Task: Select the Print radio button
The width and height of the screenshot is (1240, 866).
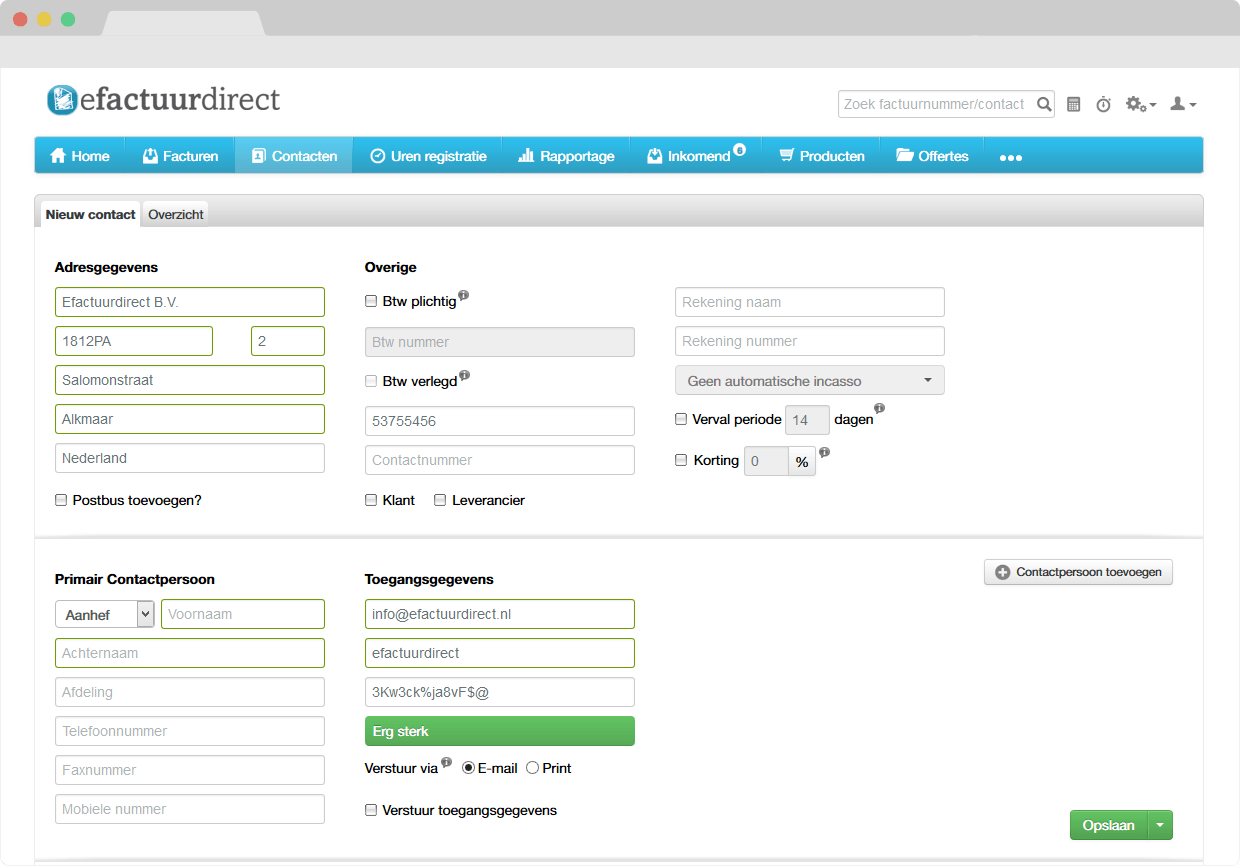Action: [532, 768]
